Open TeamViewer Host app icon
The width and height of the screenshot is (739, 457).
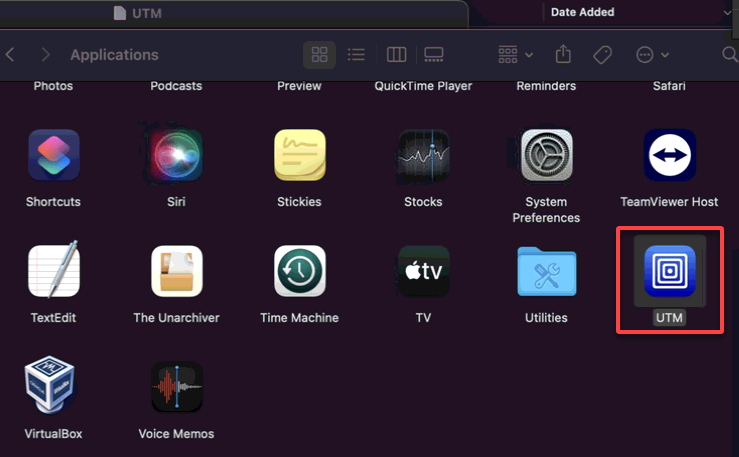669,156
